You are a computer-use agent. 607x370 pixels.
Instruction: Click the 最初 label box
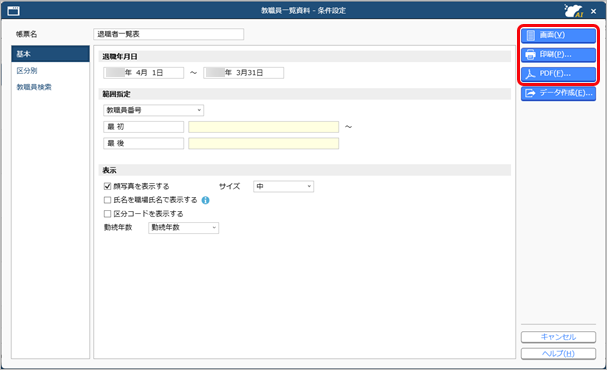[x=143, y=127]
